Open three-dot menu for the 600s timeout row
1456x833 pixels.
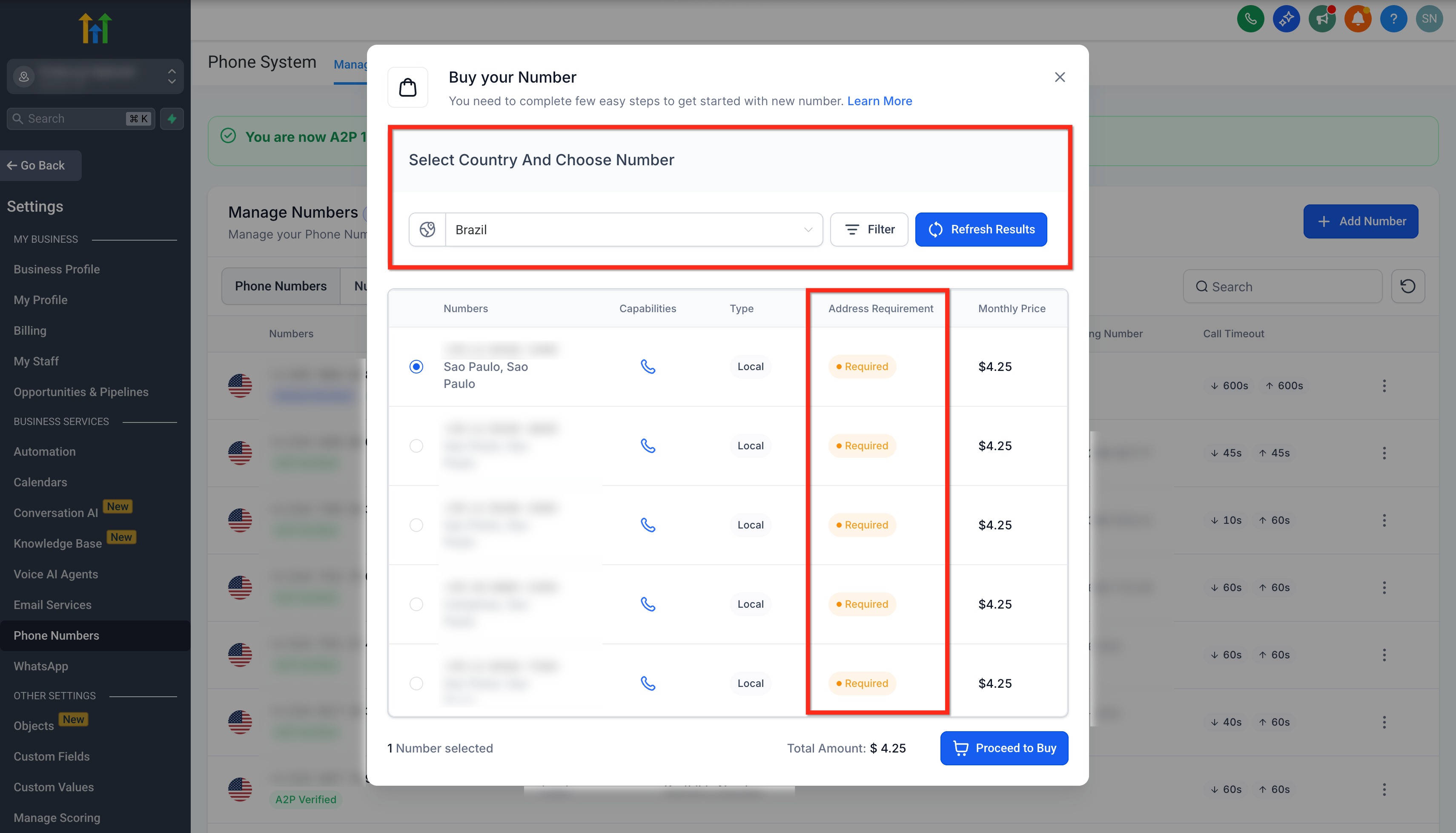(x=1384, y=385)
